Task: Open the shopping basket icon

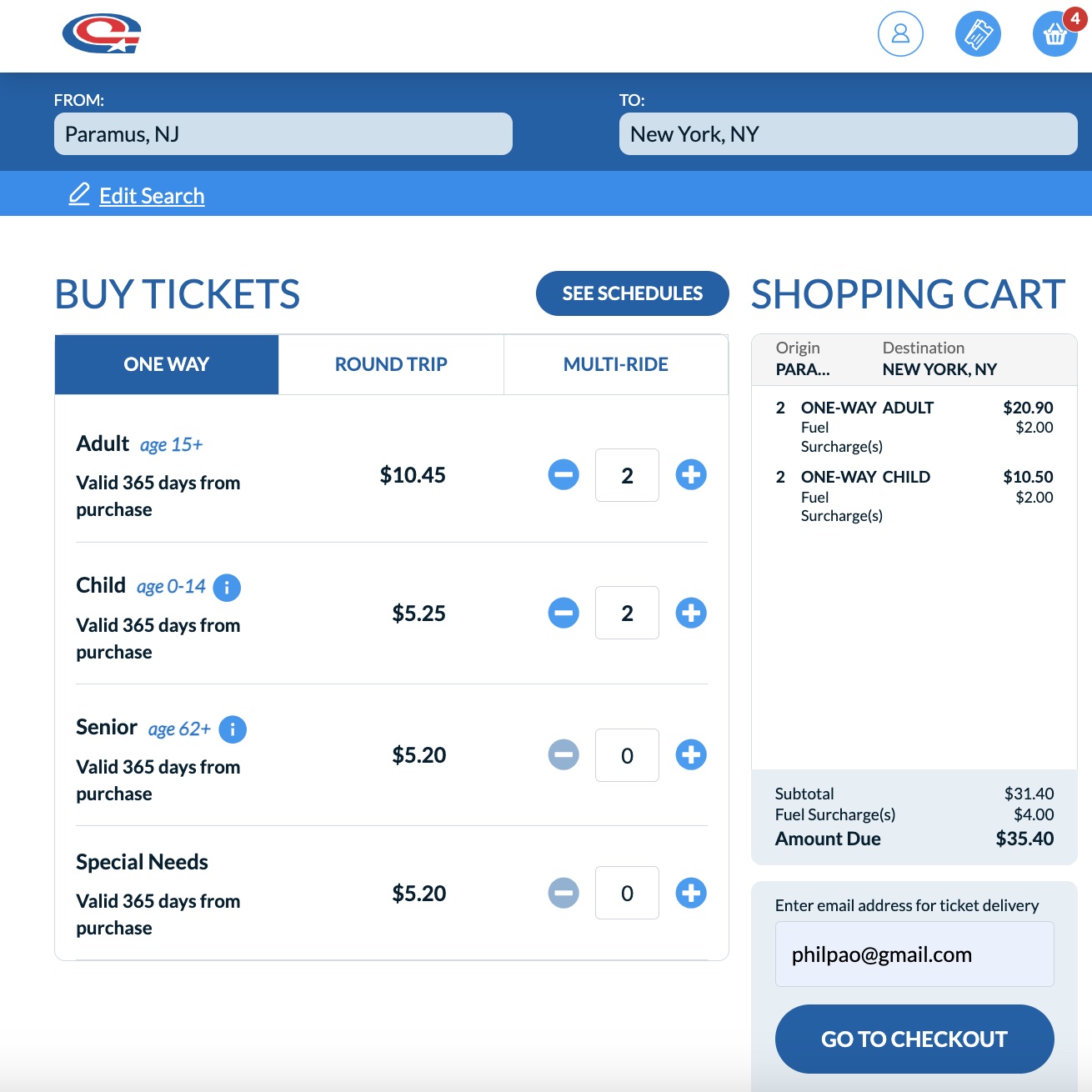Action: click(1054, 35)
